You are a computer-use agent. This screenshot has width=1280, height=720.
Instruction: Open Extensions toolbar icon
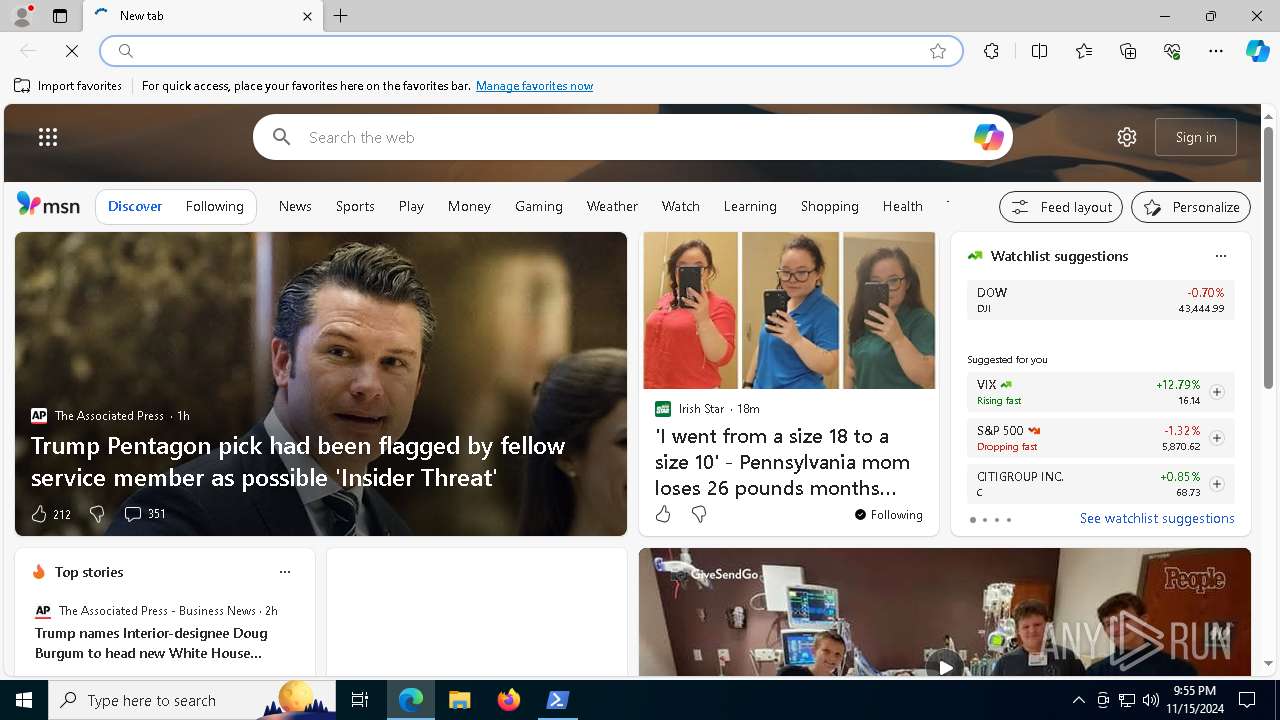tap(991, 51)
